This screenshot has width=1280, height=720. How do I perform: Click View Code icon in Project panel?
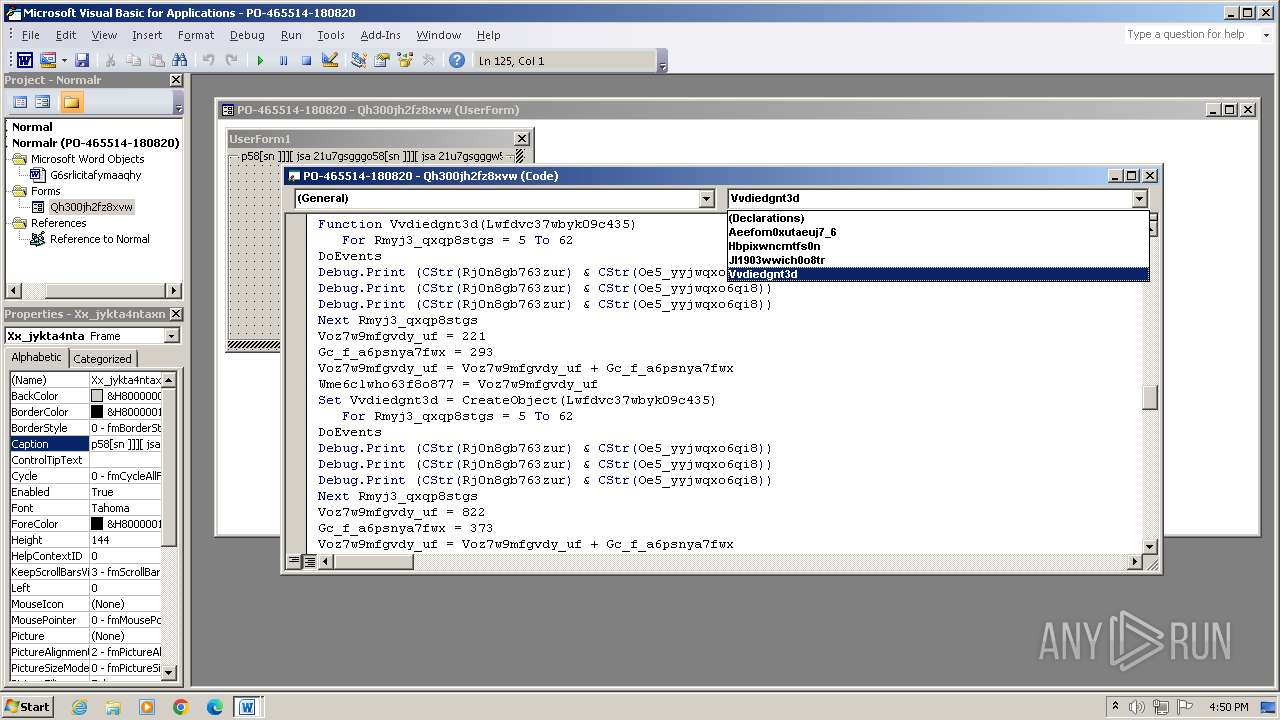click(x=19, y=102)
